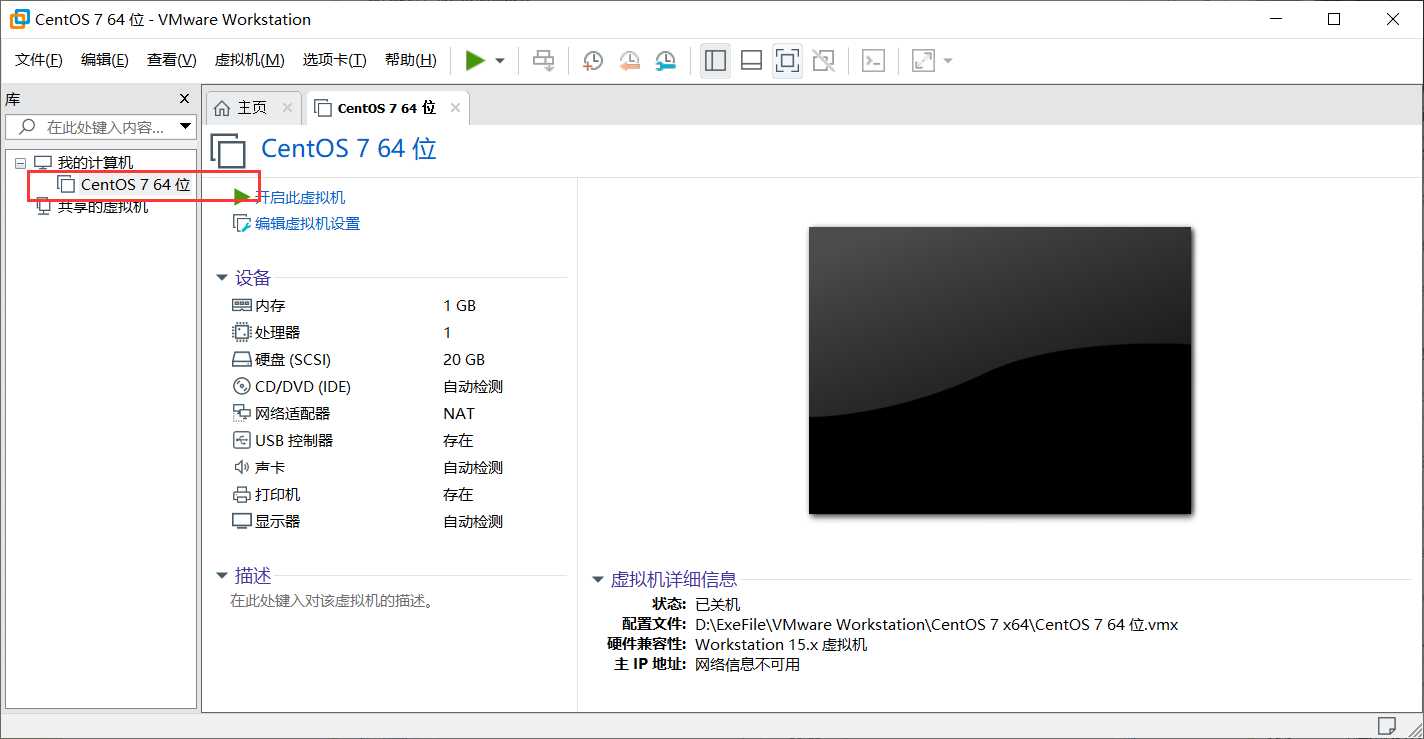Click the message log icon in status bar

coord(1386,725)
